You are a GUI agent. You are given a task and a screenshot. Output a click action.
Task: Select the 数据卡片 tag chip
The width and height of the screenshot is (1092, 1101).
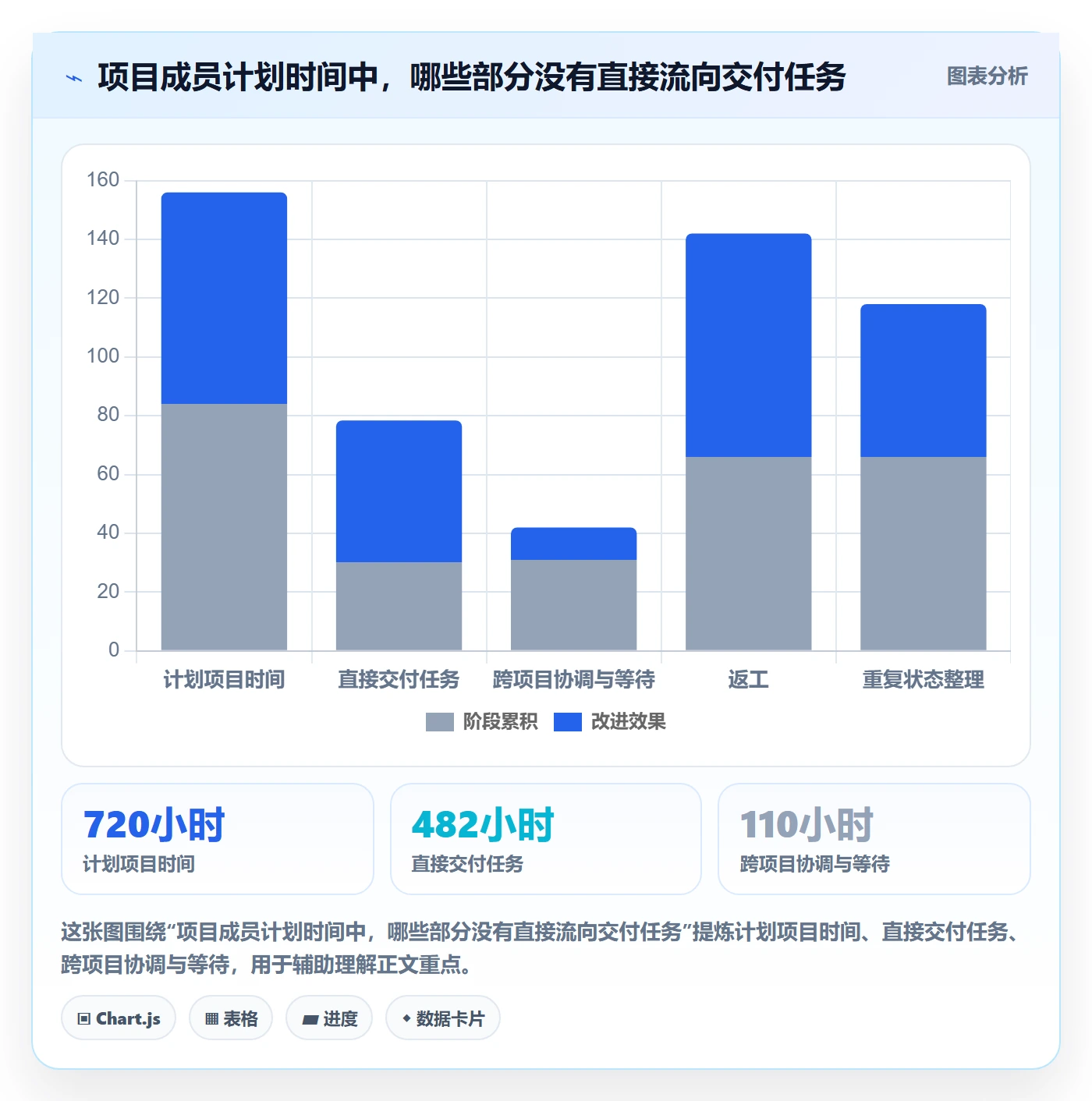(x=443, y=1018)
